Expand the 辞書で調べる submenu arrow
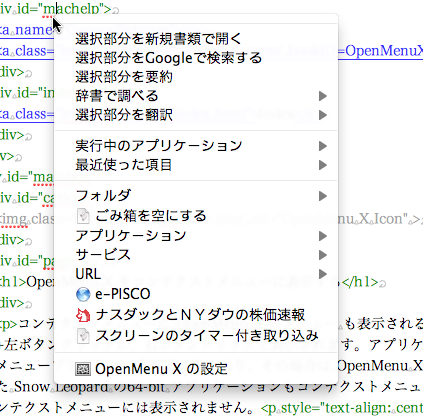The width and height of the screenshot is (423, 418). 322,96
